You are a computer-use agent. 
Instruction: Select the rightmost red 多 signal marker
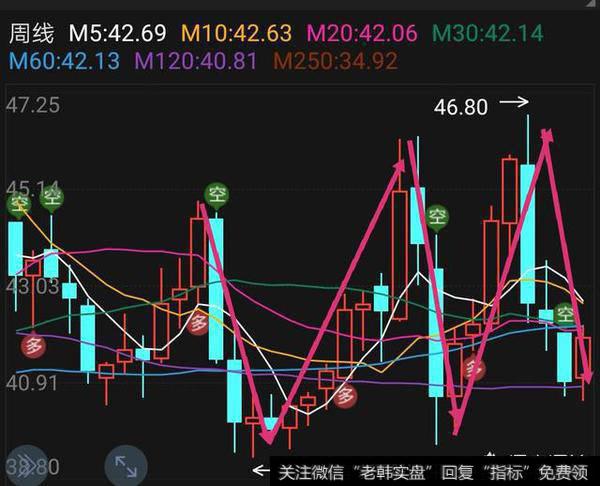[x=473, y=370]
